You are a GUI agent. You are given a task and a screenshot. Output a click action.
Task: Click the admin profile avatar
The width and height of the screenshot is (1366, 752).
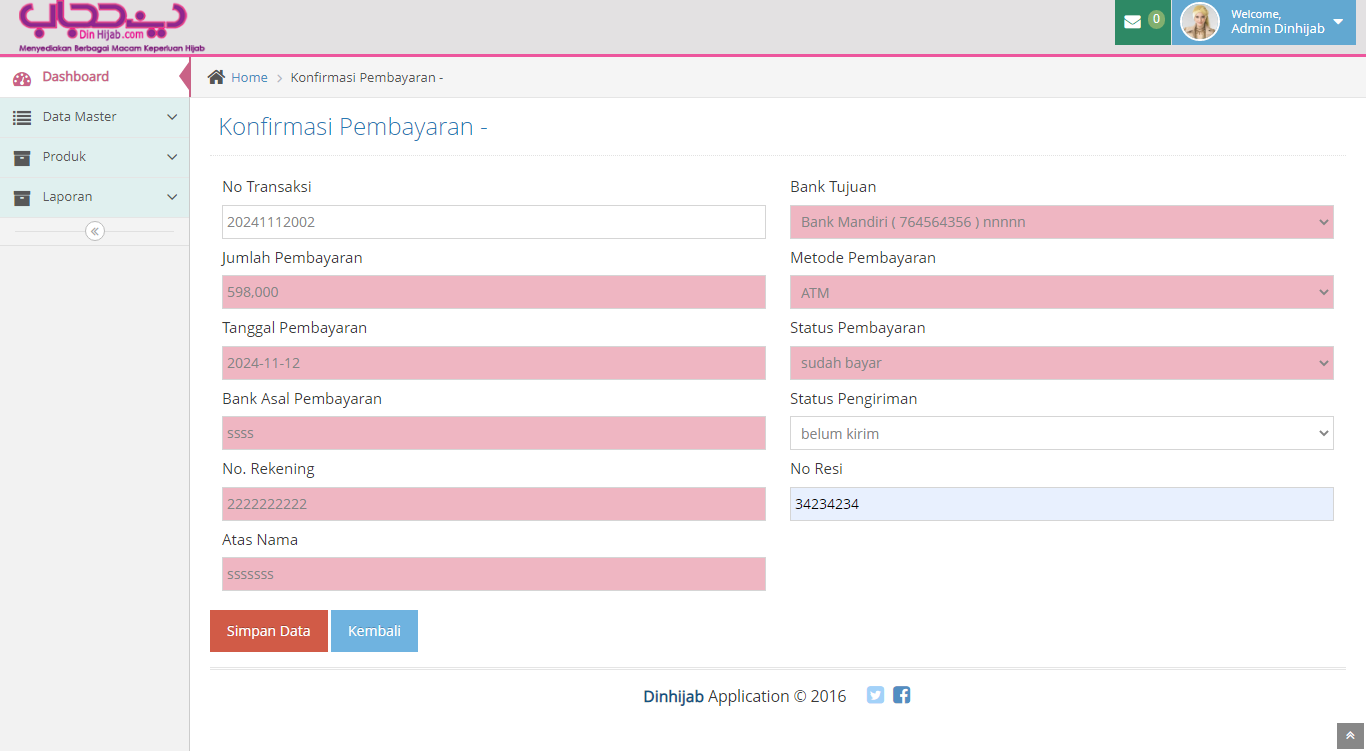pyautogui.click(x=1199, y=22)
